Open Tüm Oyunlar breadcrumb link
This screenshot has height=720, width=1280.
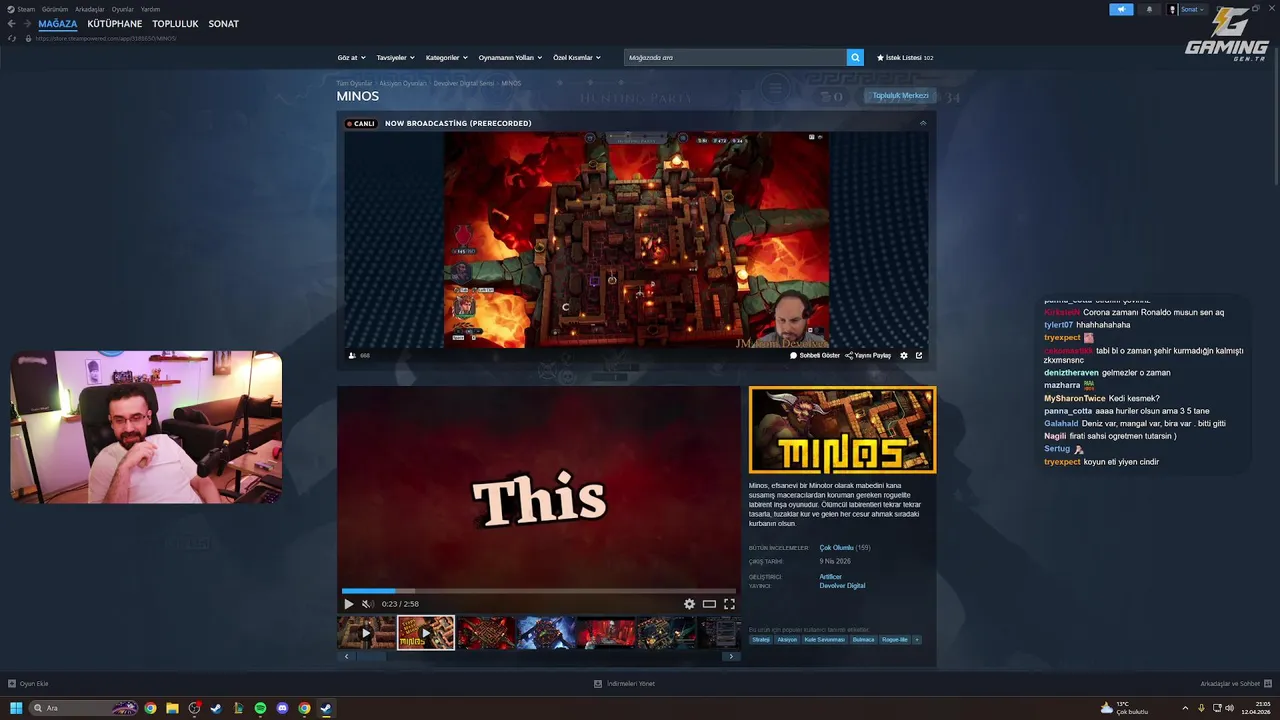[354, 83]
